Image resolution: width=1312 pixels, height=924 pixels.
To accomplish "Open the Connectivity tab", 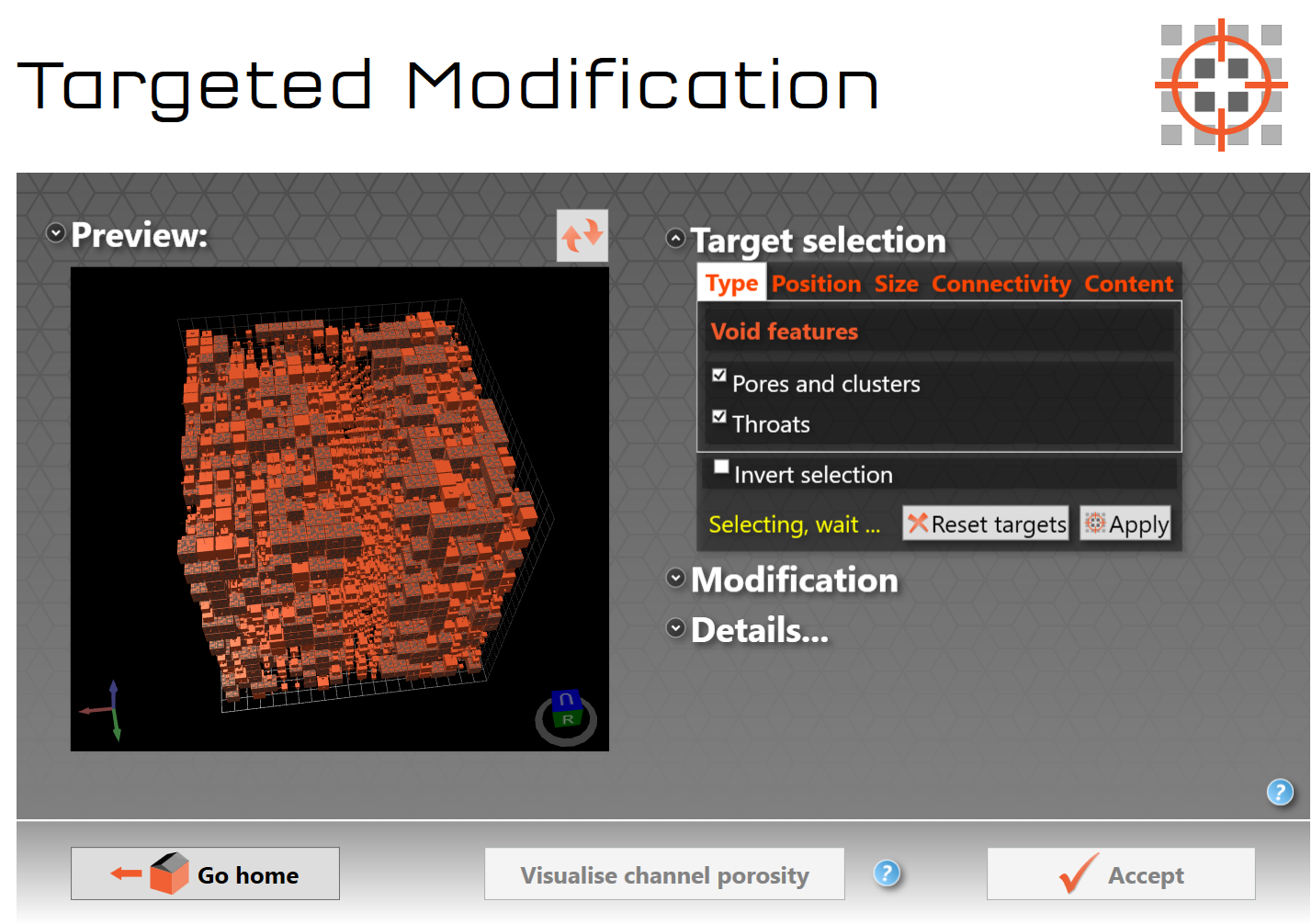I will point(1001,284).
